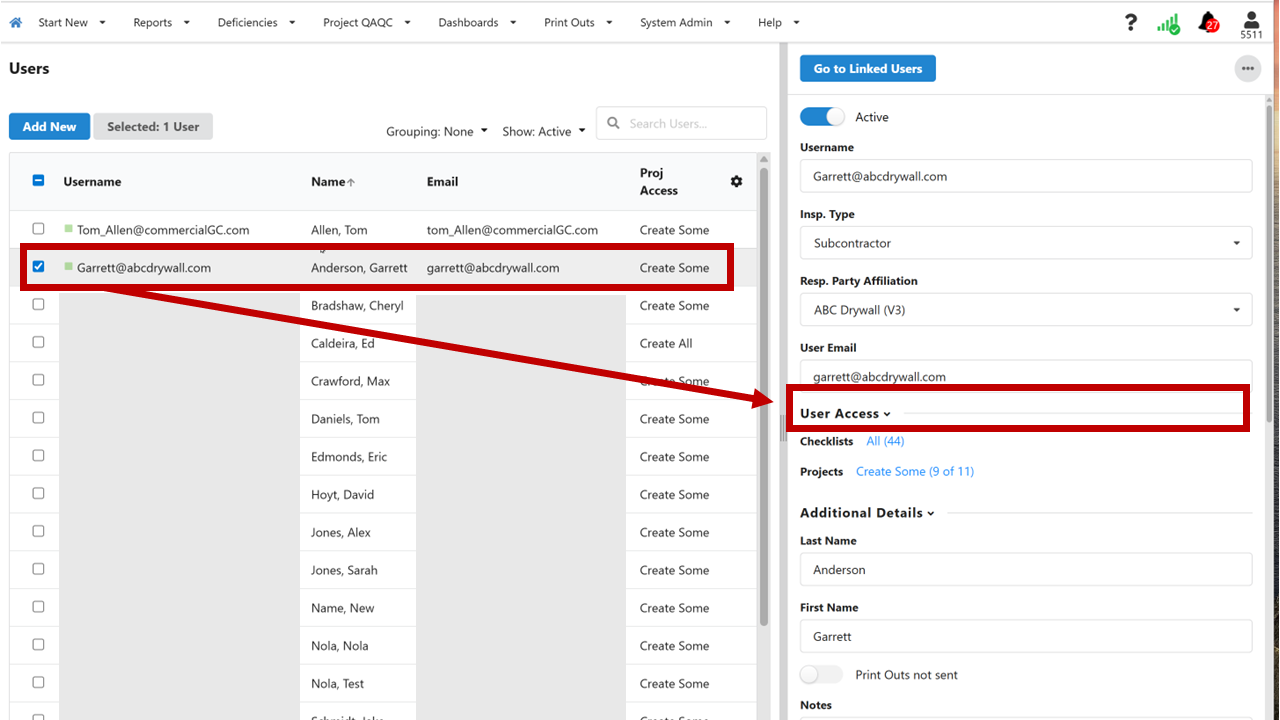Select checkbox for Bradshaw, Cheryl
This screenshot has width=1280, height=720.
coord(38,304)
